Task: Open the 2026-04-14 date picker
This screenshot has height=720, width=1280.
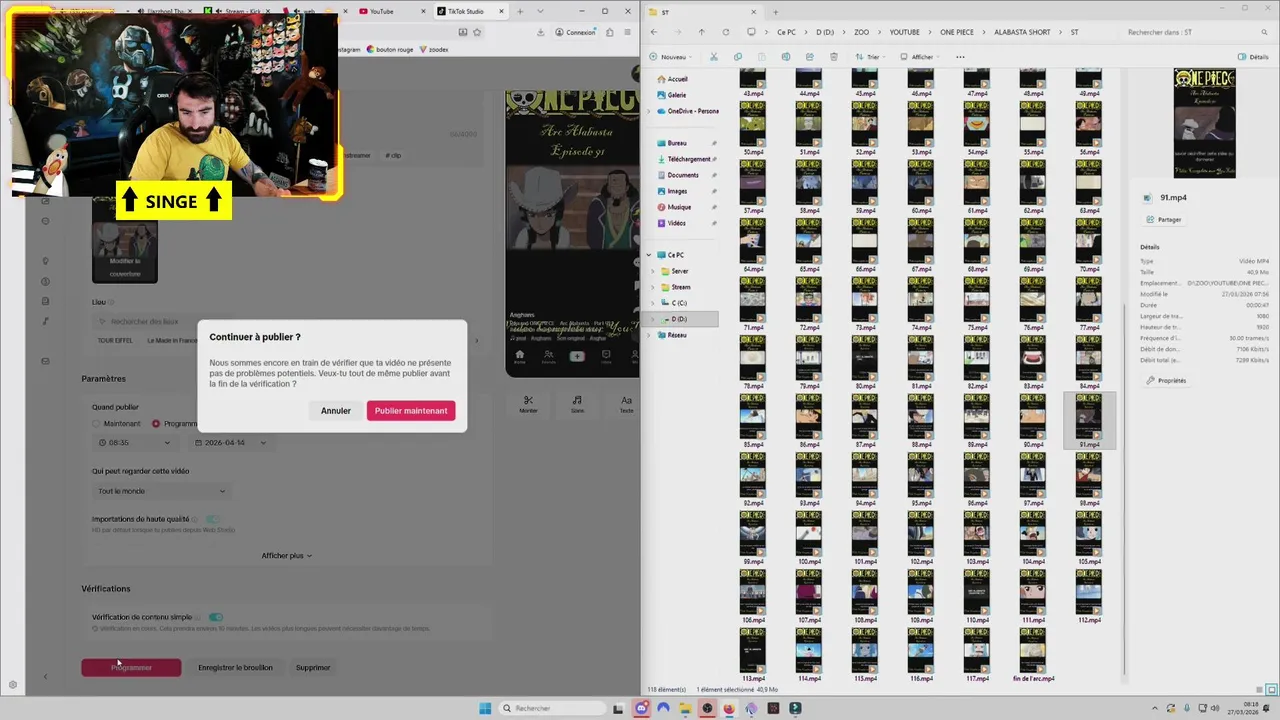Action: pyautogui.click(x=233, y=442)
